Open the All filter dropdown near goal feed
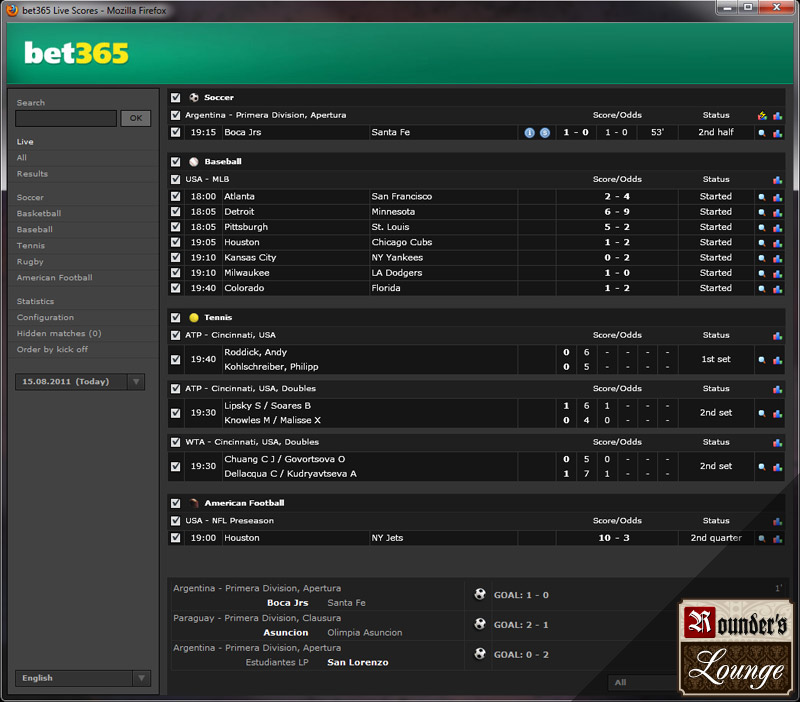The height and width of the screenshot is (702, 800). (x=643, y=683)
